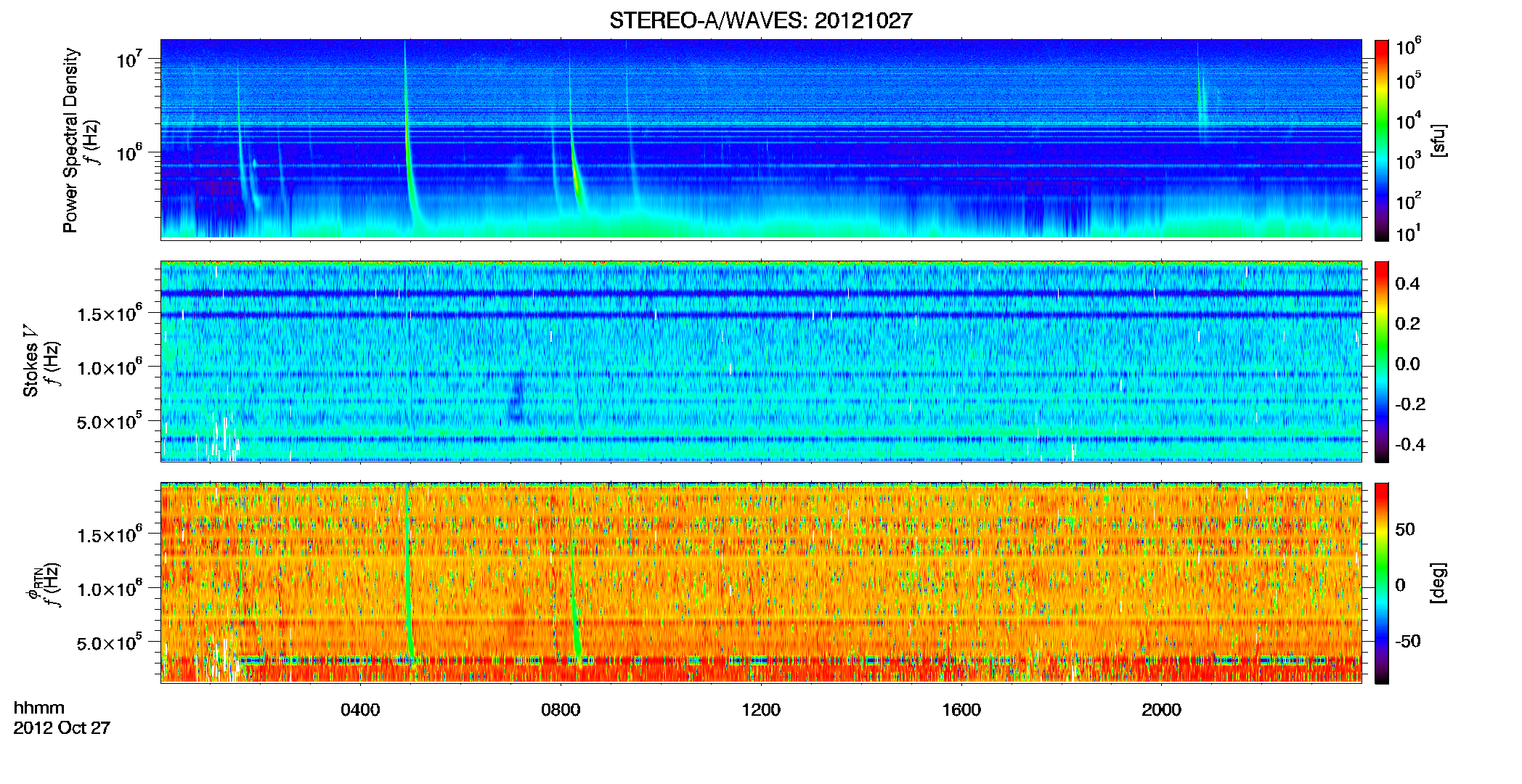This screenshot has height=784, width=1522.
Task: Click the Stokes V colorbar
Action: (x=1382, y=362)
